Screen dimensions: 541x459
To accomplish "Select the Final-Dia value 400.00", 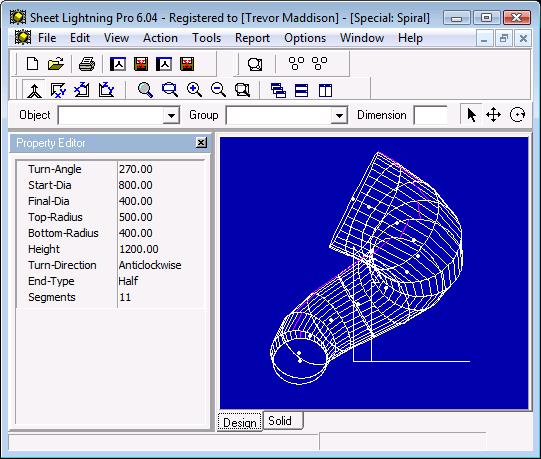I will 136,201.
